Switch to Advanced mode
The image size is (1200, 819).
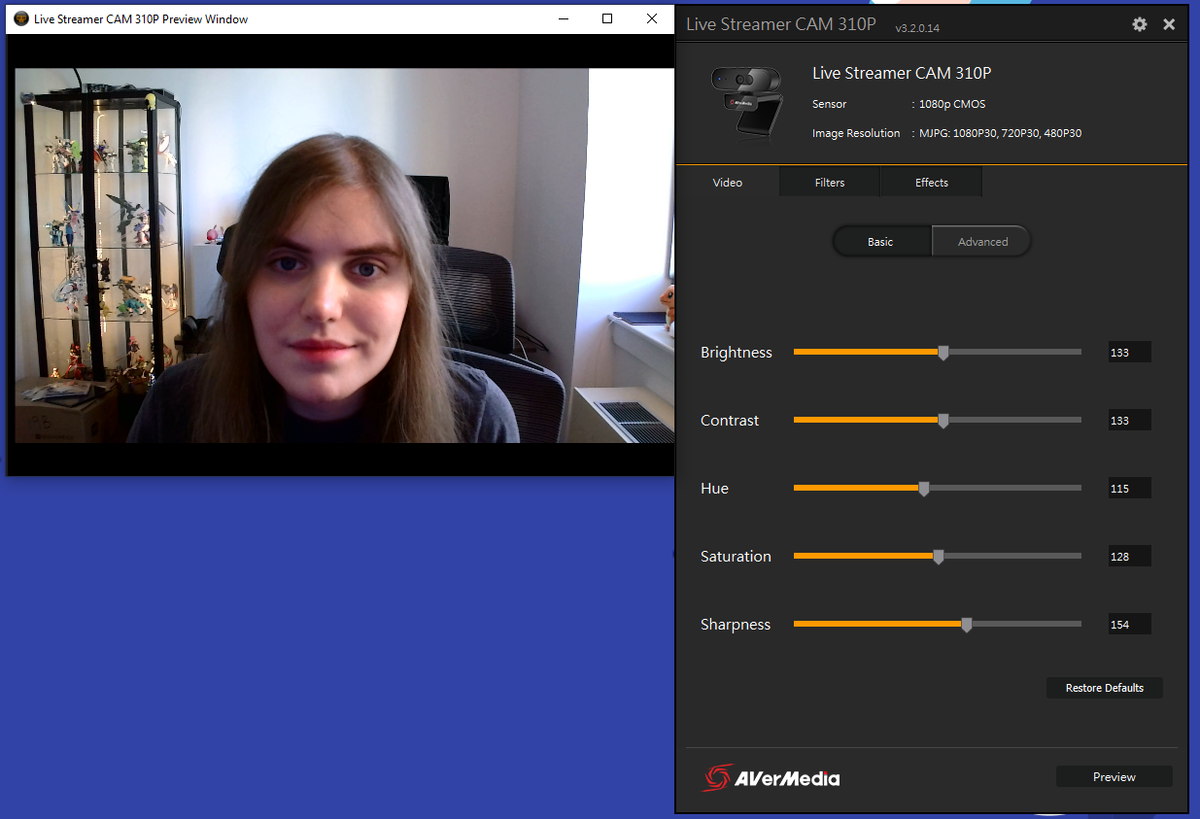[982, 241]
